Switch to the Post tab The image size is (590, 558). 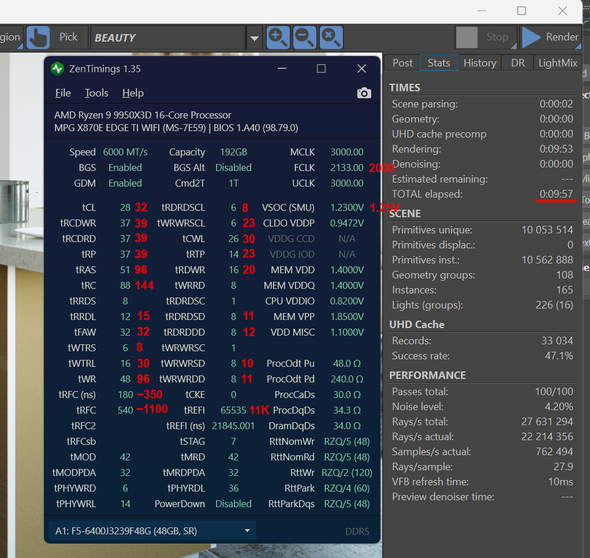pyautogui.click(x=402, y=63)
